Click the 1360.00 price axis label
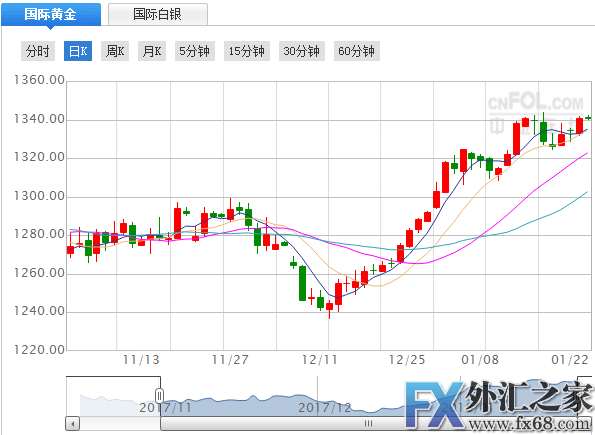The height and width of the screenshot is (435, 595). tap(39, 80)
